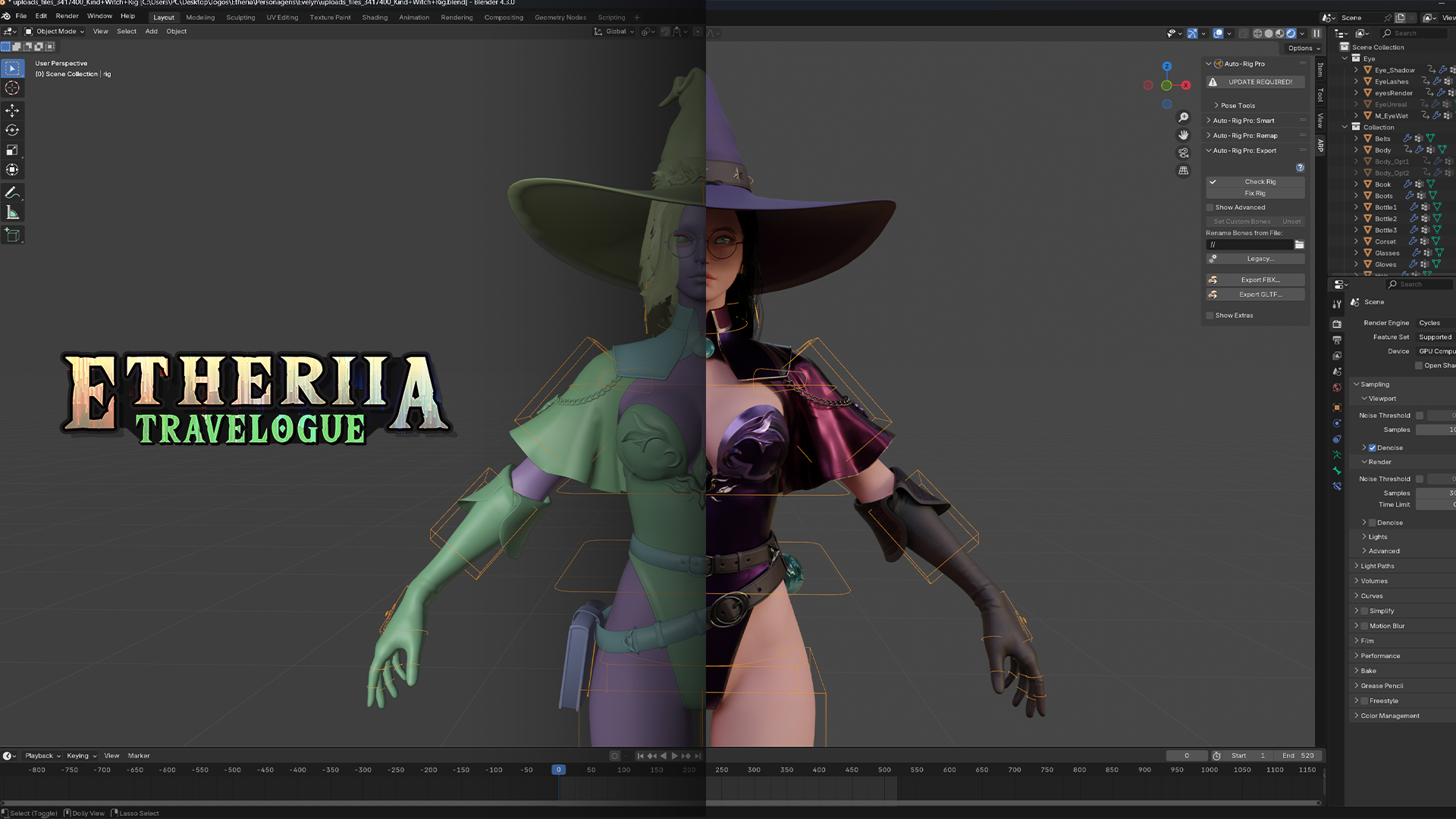Click the Legacy... button
1456x819 pixels.
pyautogui.click(x=1256, y=259)
